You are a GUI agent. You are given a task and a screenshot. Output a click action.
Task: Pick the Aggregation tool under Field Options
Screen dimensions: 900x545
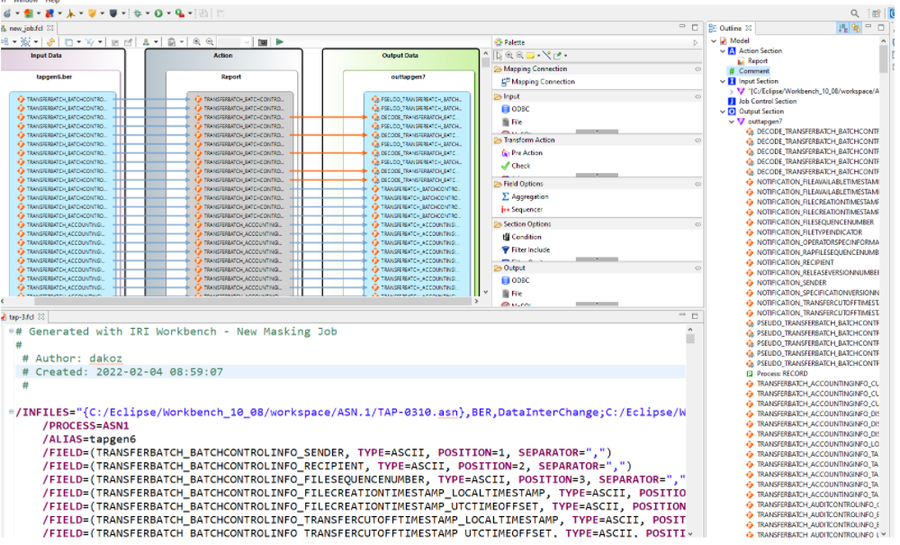(529, 197)
